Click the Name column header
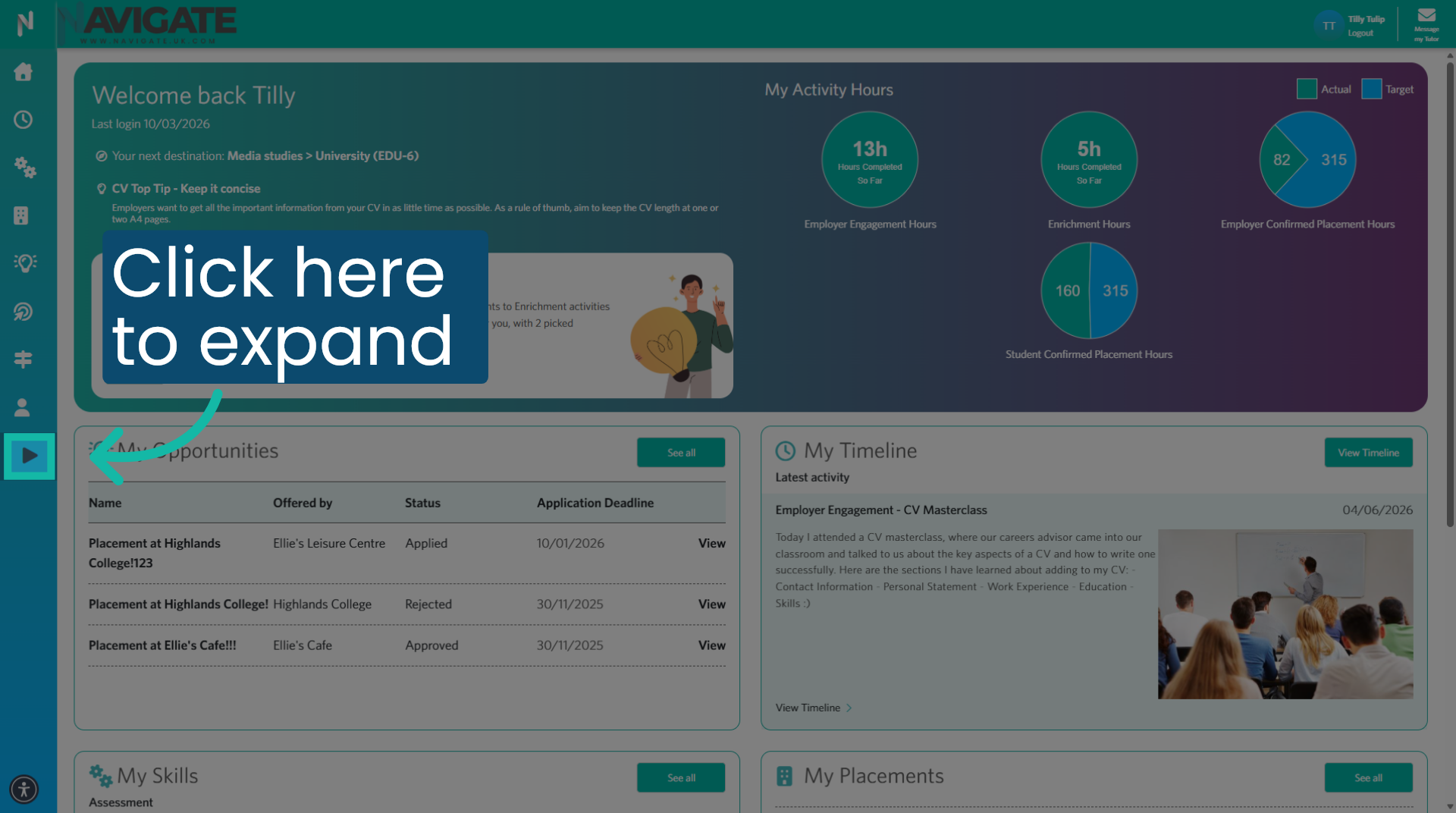1456x813 pixels. 105,503
